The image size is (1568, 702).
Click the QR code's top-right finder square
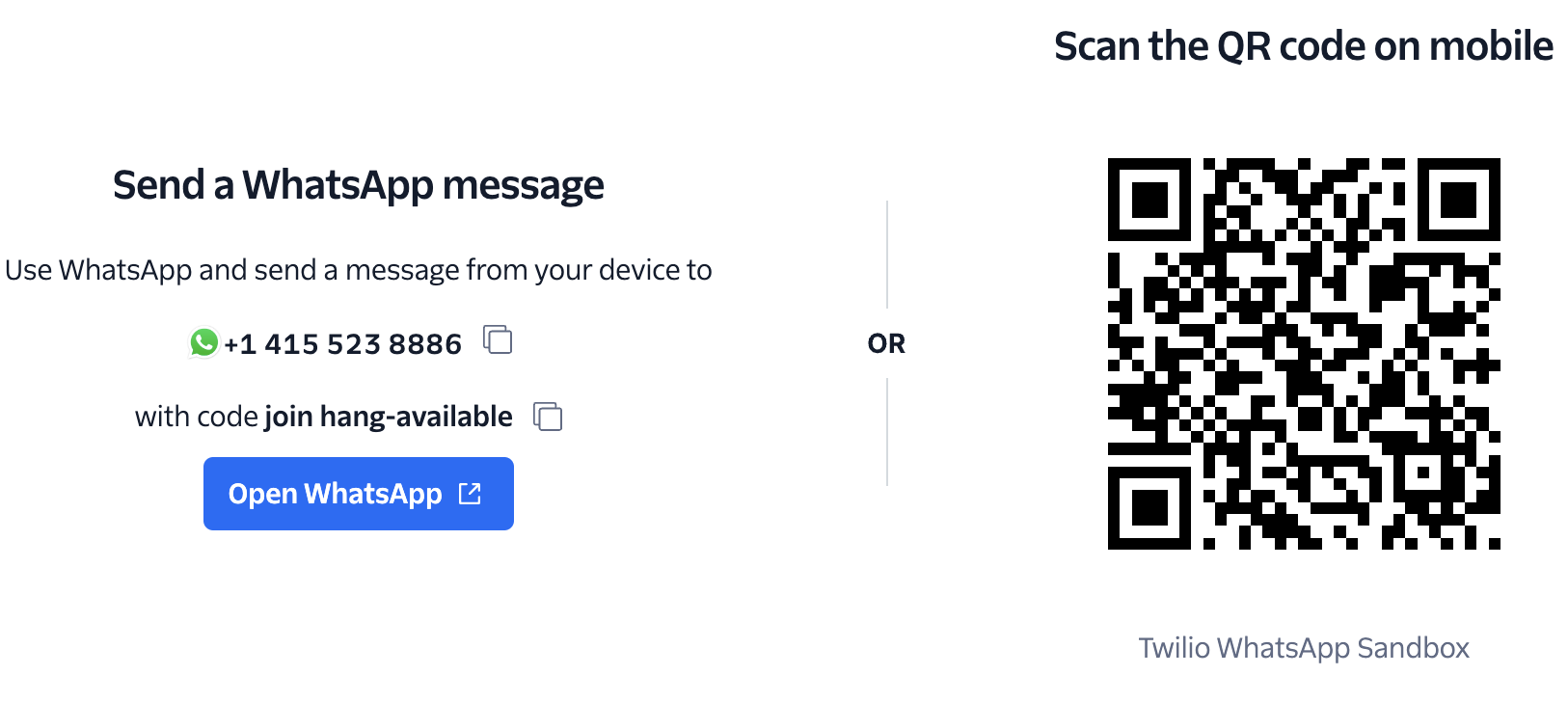1459,200
